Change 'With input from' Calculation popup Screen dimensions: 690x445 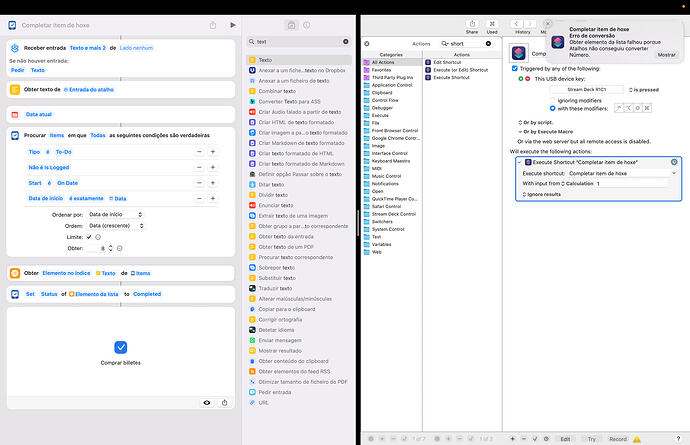point(577,184)
